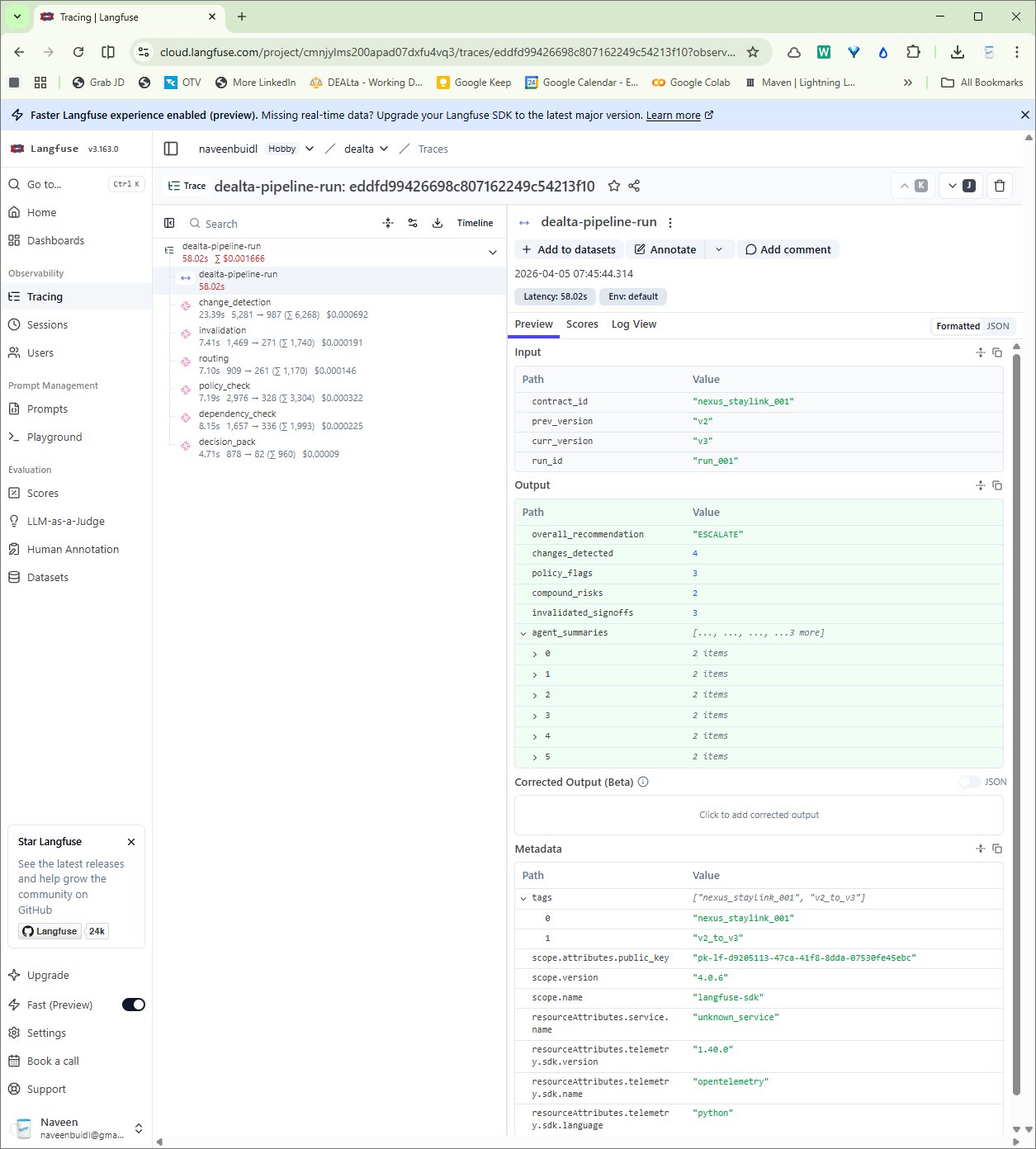Click the detail panel vertical scrollbar

(x=1016, y=660)
